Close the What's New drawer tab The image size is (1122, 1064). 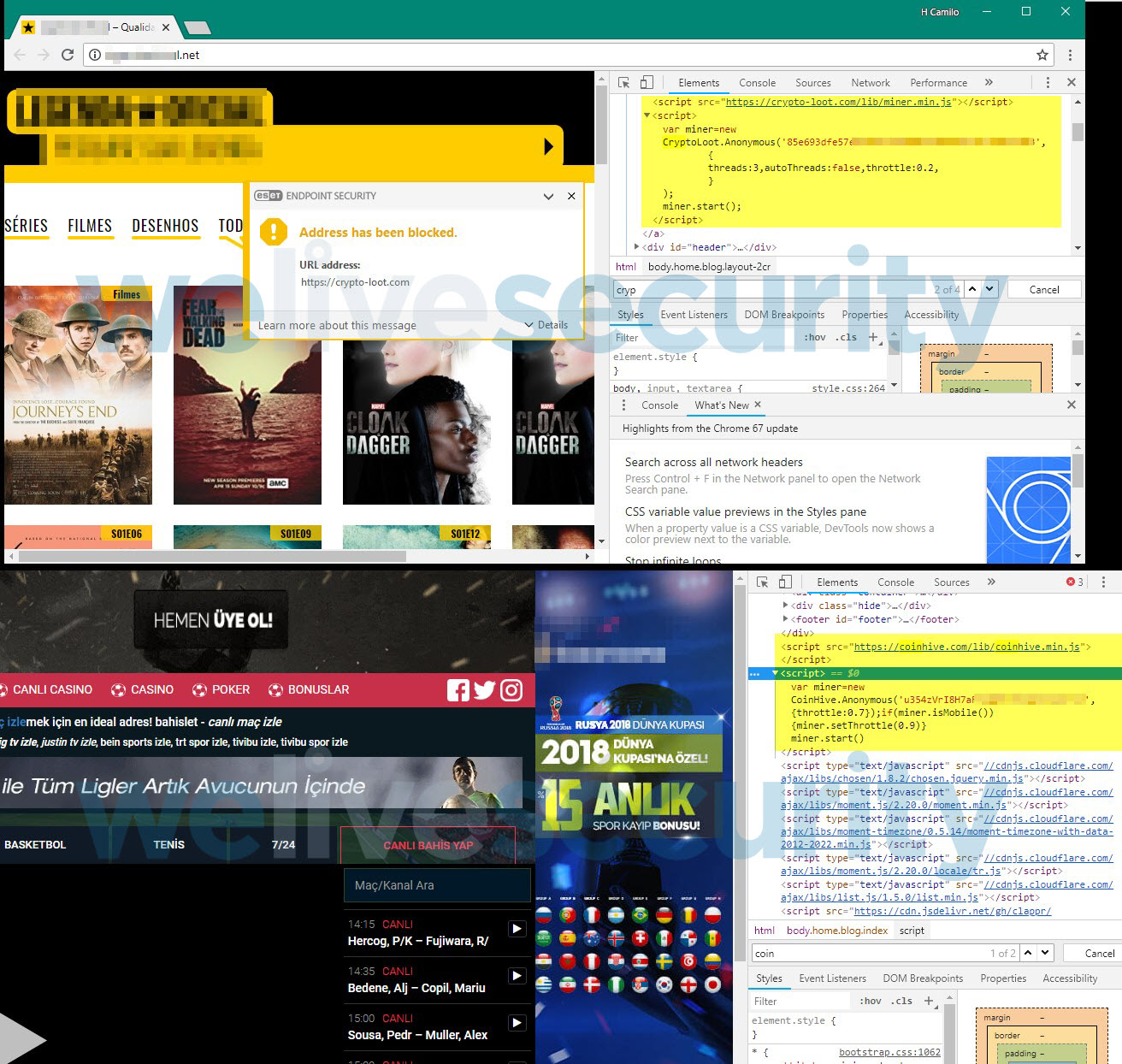(x=758, y=405)
